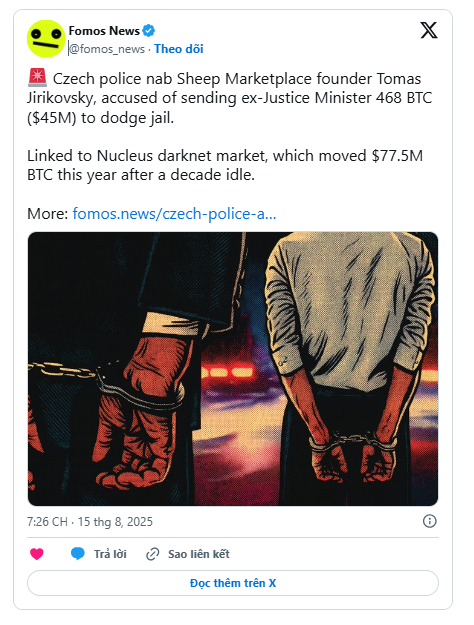Click the Nucleus darknet market paragraph

click(225, 165)
